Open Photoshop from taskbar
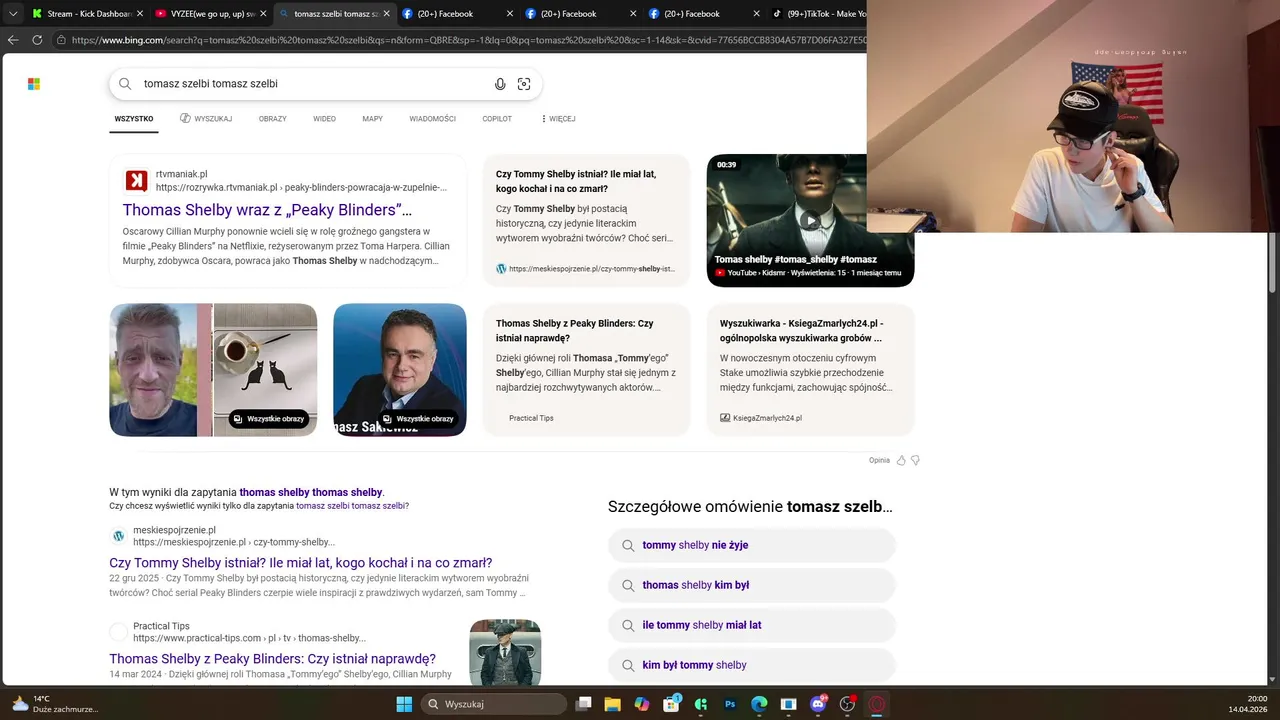The width and height of the screenshot is (1280, 720). pos(730,704)
